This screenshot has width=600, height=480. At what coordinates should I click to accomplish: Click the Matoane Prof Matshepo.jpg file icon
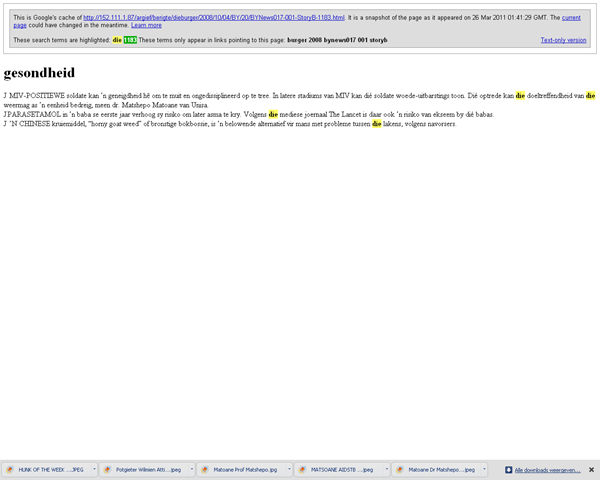point(205,470)
